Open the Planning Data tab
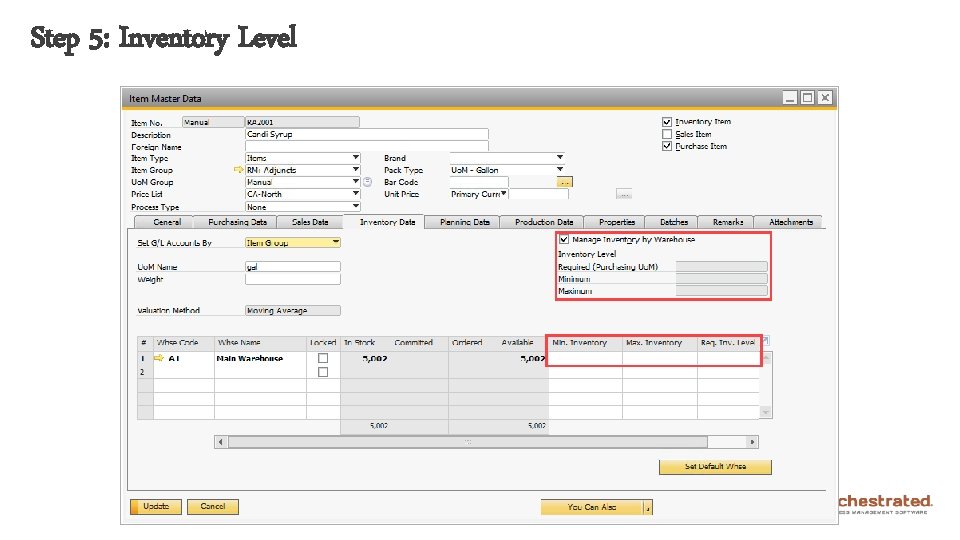 [464, 222]
